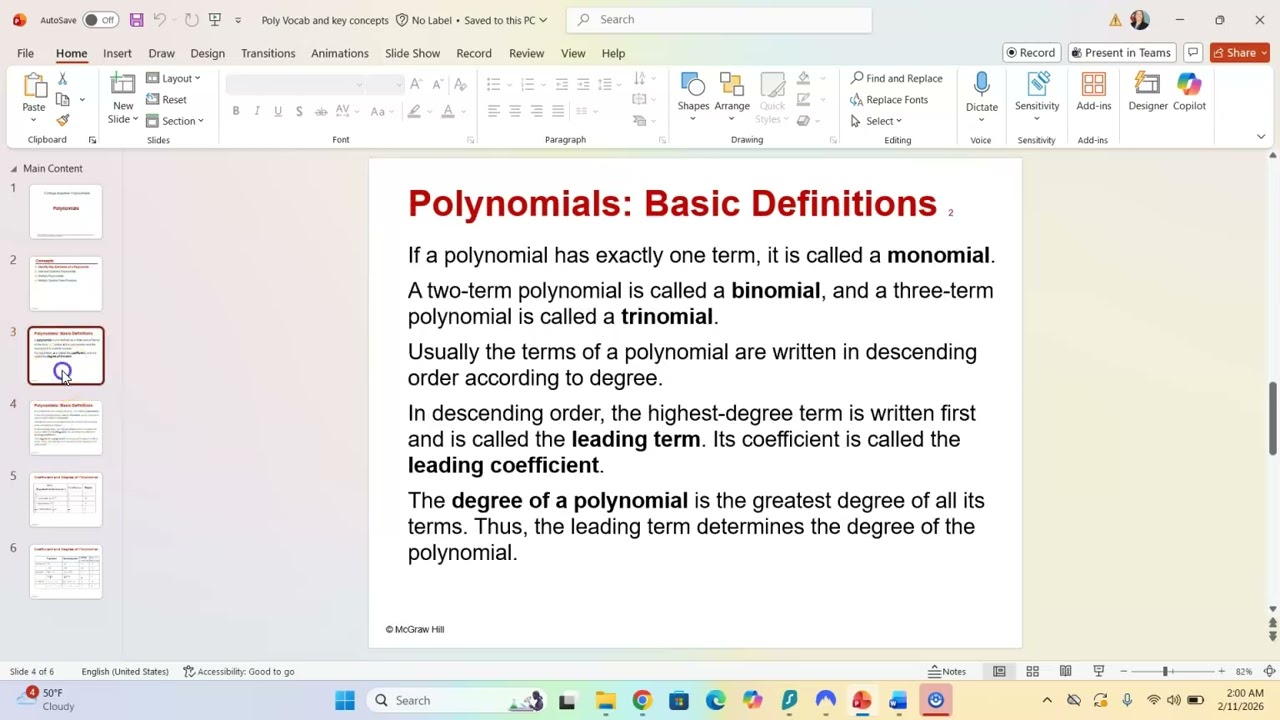Click the Windows Start button
The height and width of the screenshot is (720, 1280).
345,701
